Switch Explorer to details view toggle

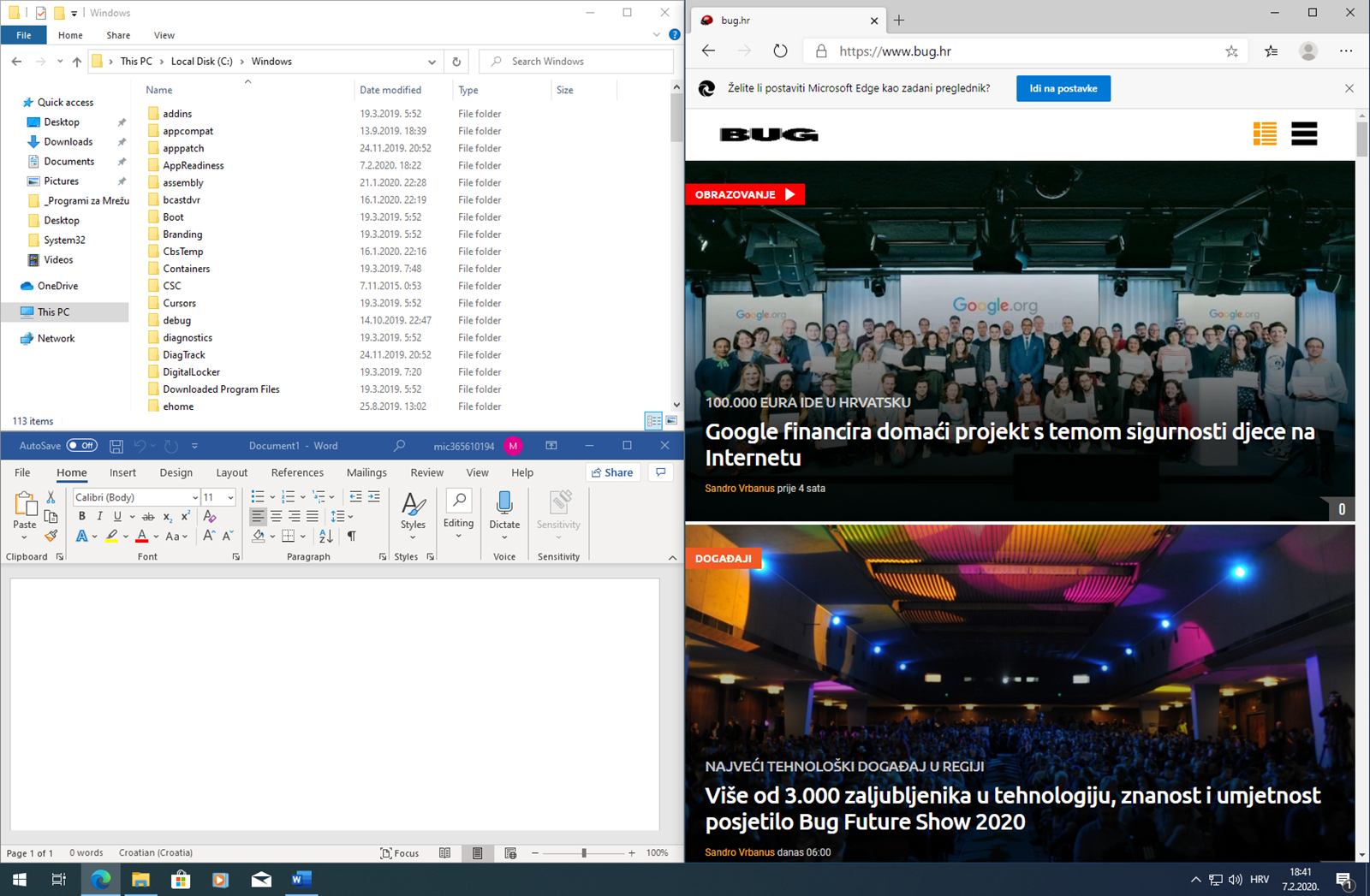[x=653, y=421]
